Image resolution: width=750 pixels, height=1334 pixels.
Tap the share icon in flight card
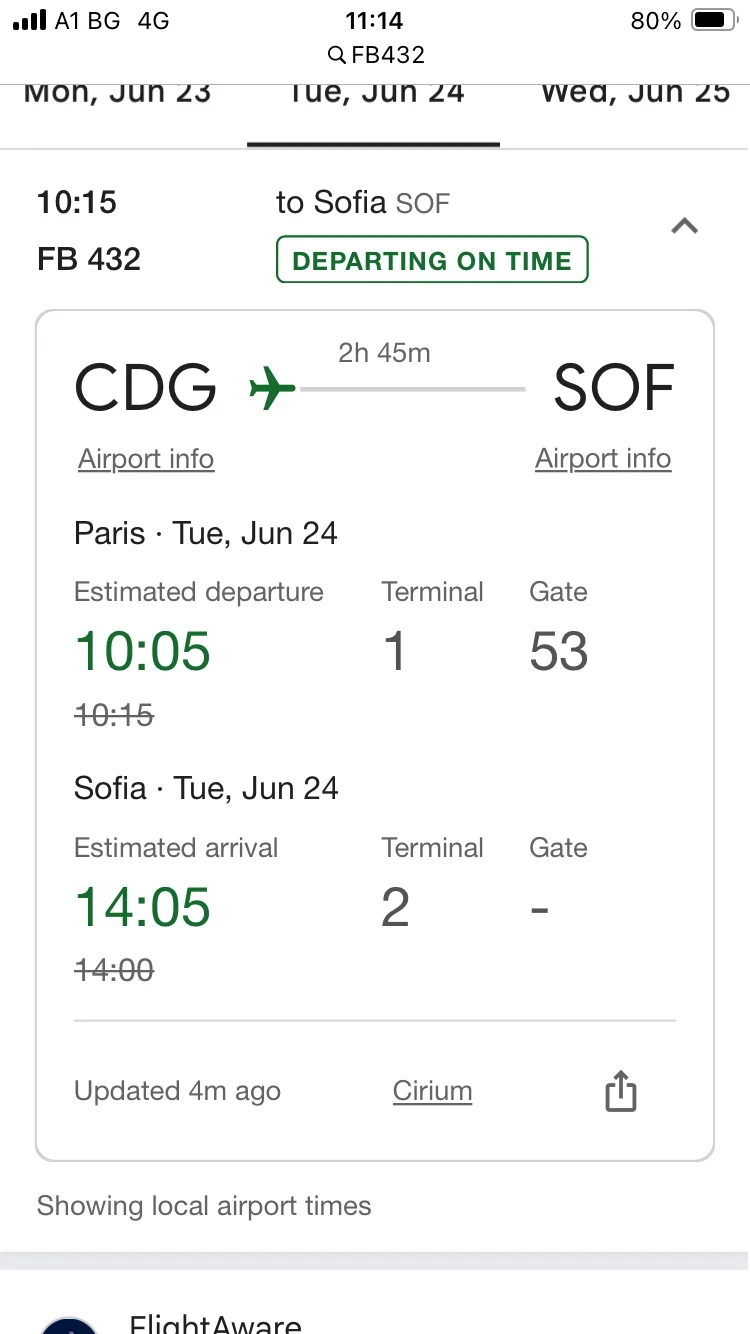pos(620,1091)
